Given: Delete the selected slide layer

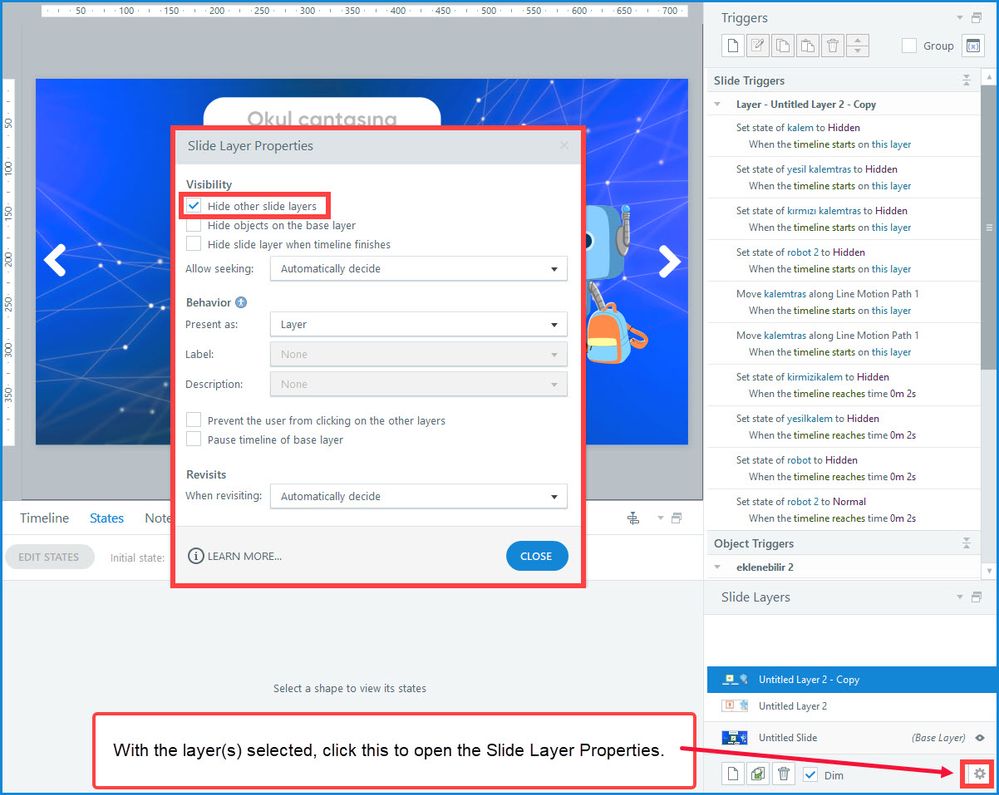Looking at the screenshot, I should click(x=783, y=774).
